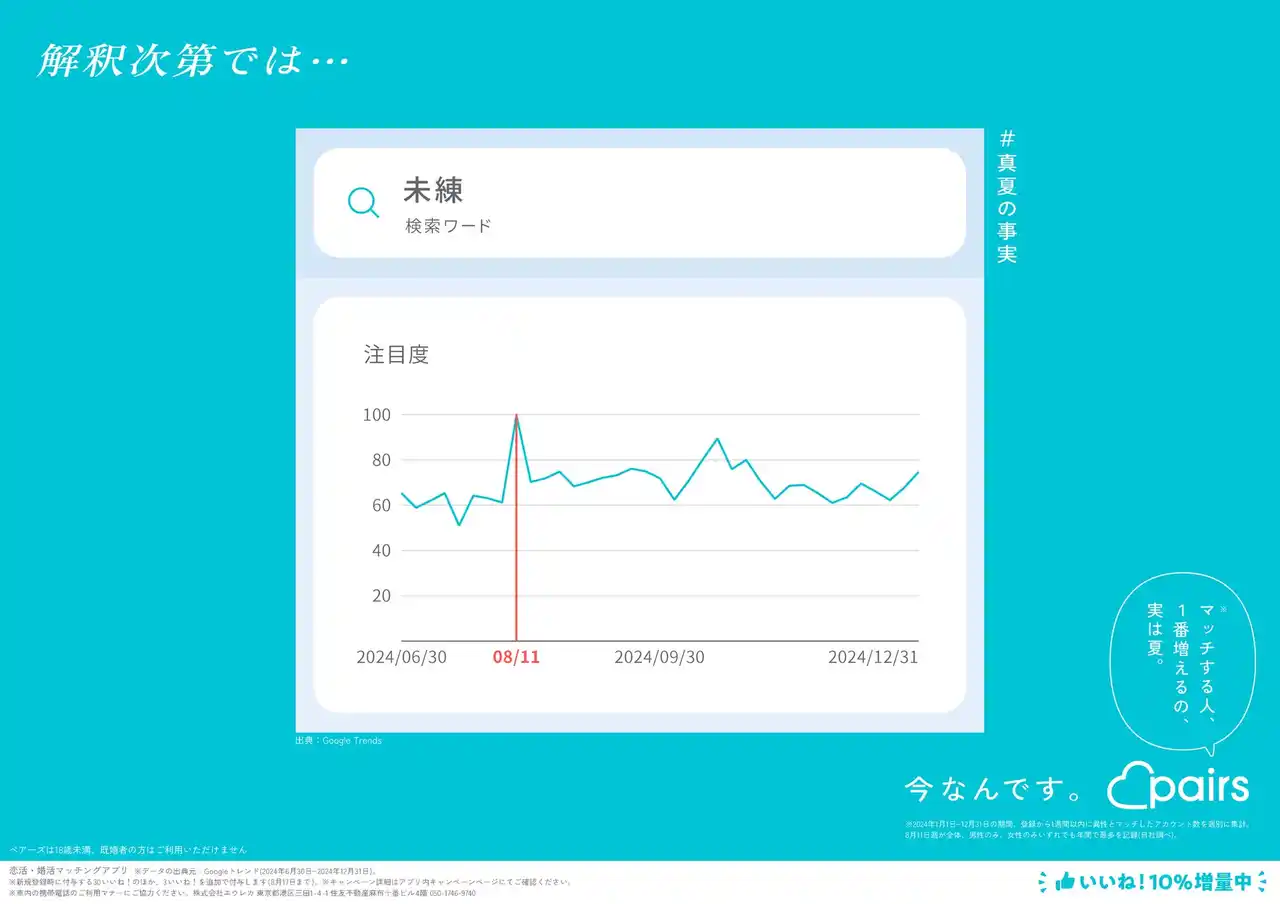Click the 解釈次第では… headline

point(193,61)
